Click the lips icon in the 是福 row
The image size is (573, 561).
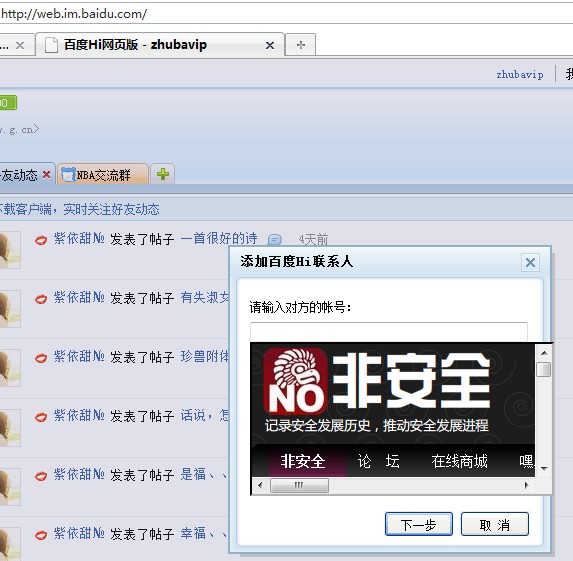pos(41,476)
